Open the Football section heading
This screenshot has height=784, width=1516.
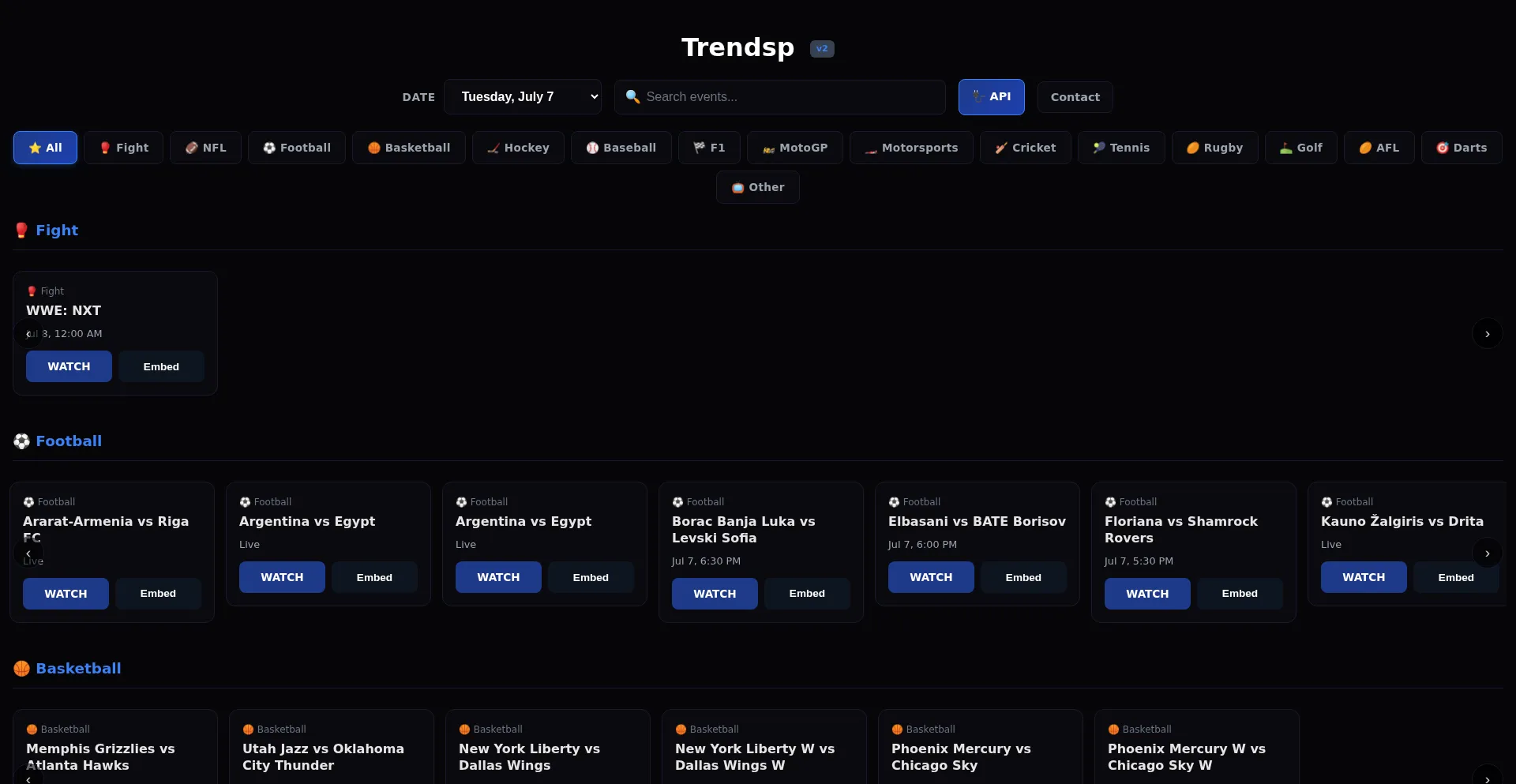tap(69, 441)
